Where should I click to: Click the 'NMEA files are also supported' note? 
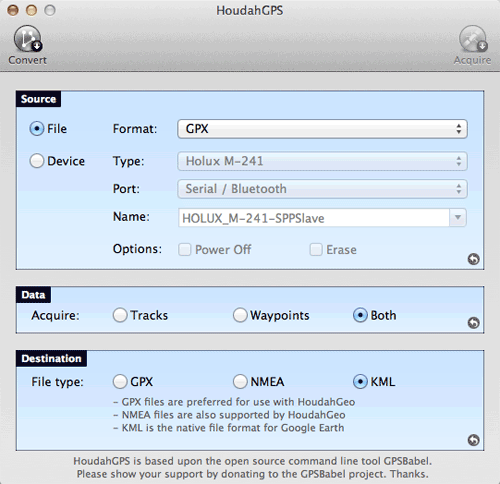pyautogui.click(x=229, y=415)
